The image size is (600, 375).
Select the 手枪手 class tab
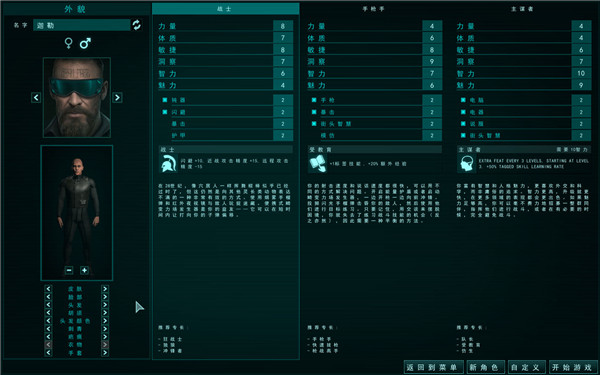374,8
